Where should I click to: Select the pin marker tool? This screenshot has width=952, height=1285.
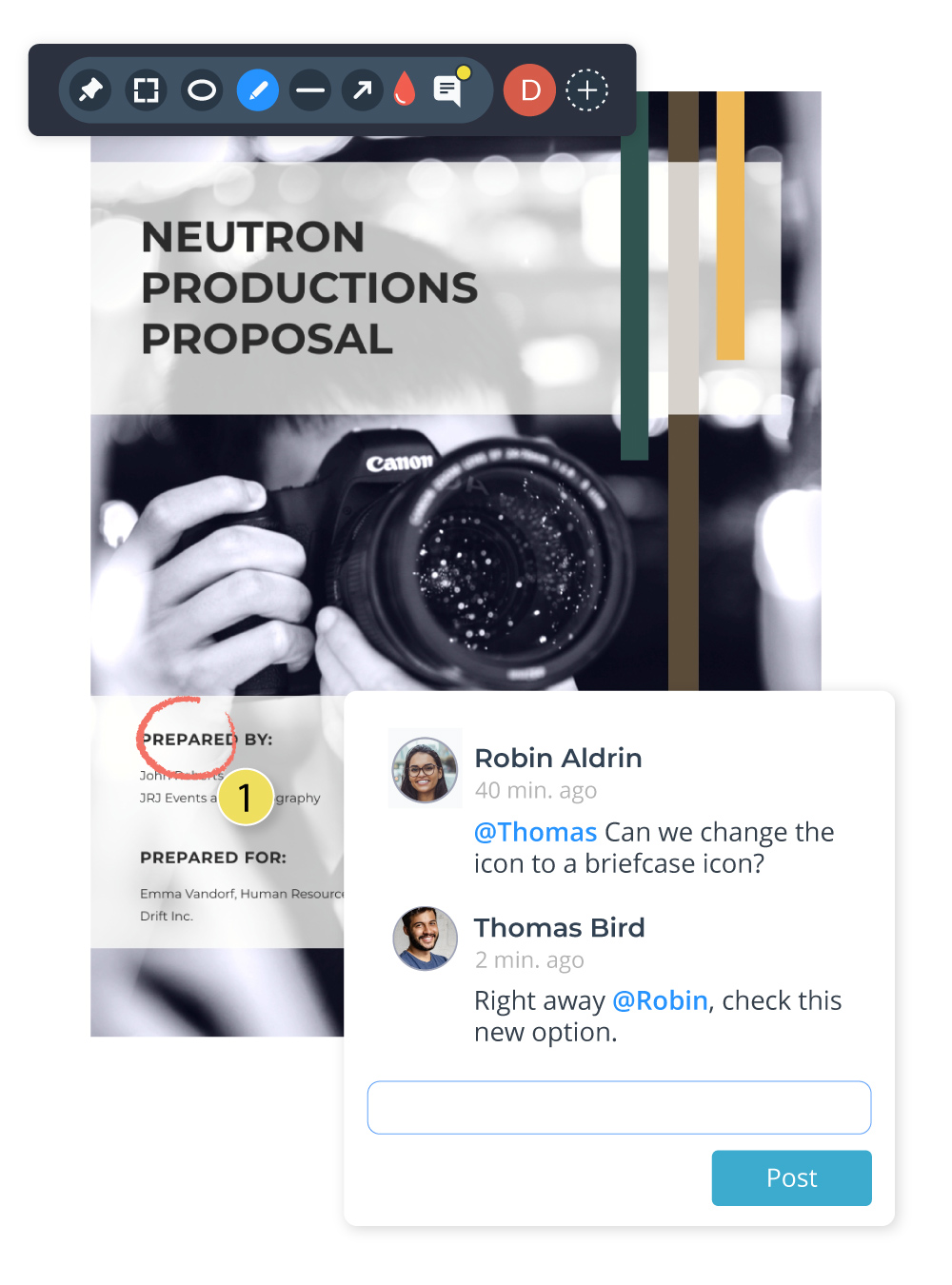pos(90,90)
